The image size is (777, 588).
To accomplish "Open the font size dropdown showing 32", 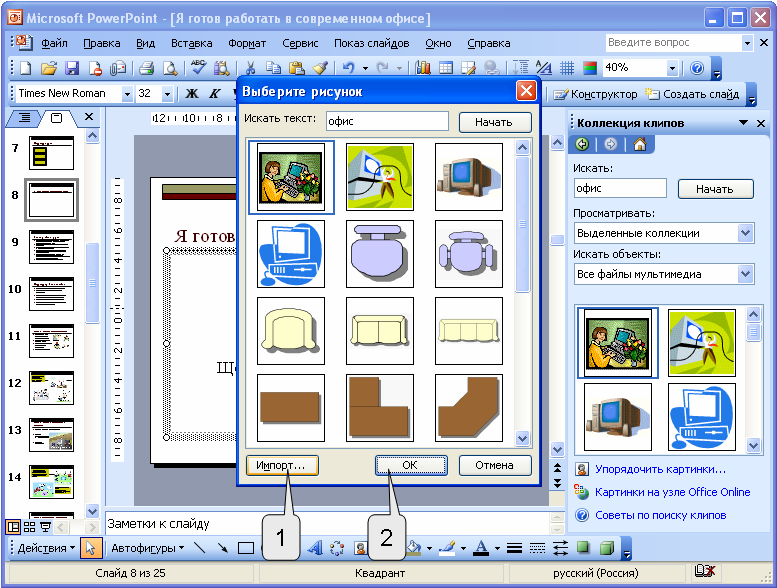I will tap(167, 94).
